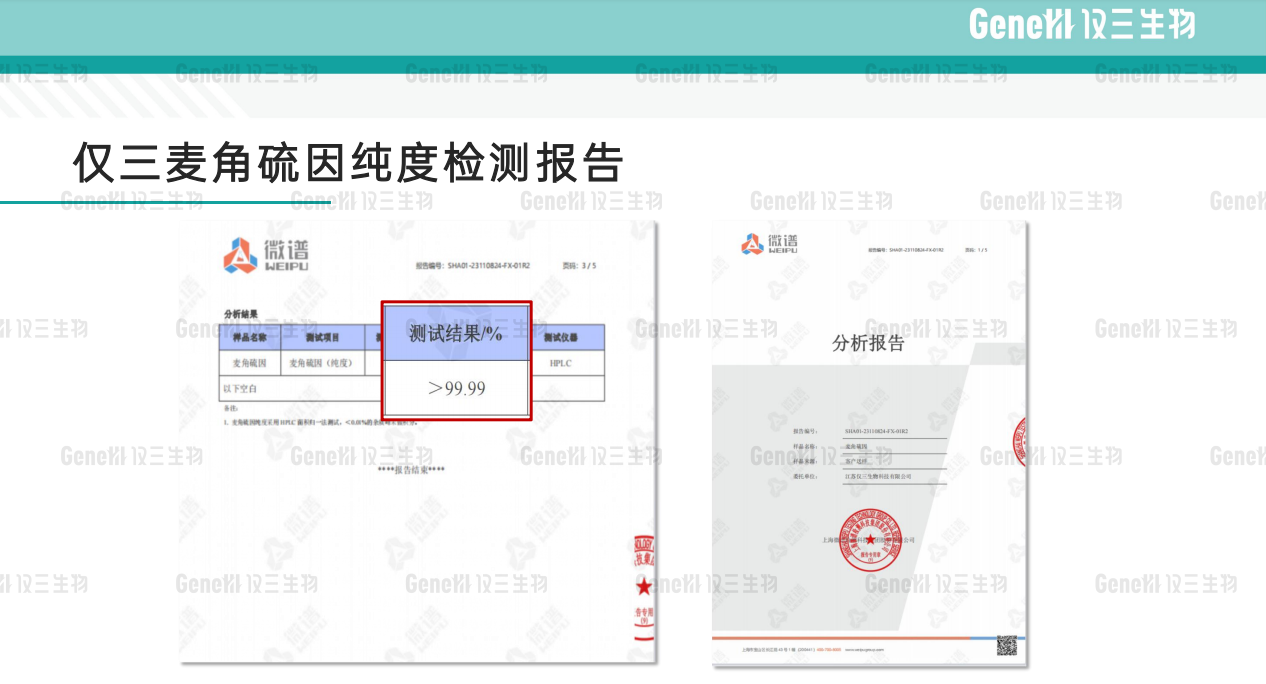Click the 测试项目 column header
Viewport: 1266px width, 684px height.
(322, 338)
